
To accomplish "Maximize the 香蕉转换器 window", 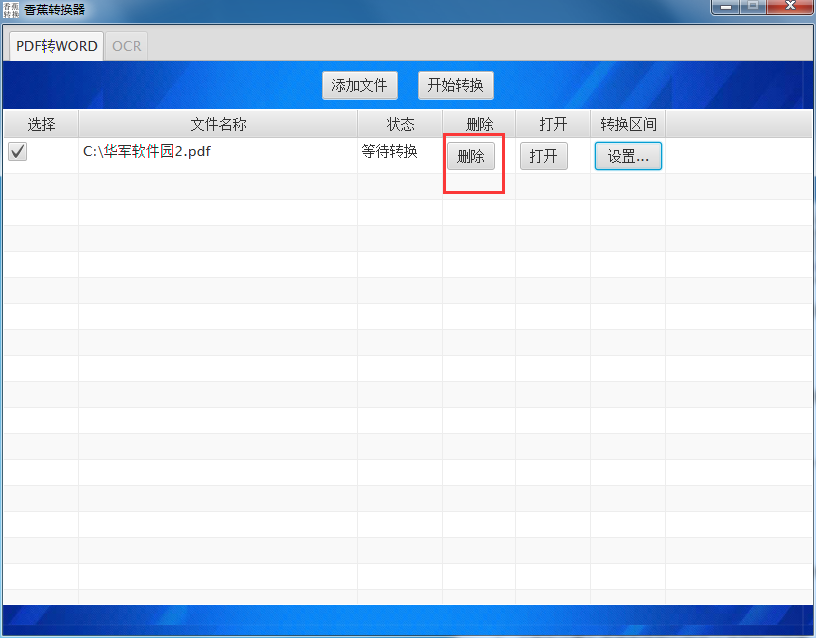I will click(753, 7).
